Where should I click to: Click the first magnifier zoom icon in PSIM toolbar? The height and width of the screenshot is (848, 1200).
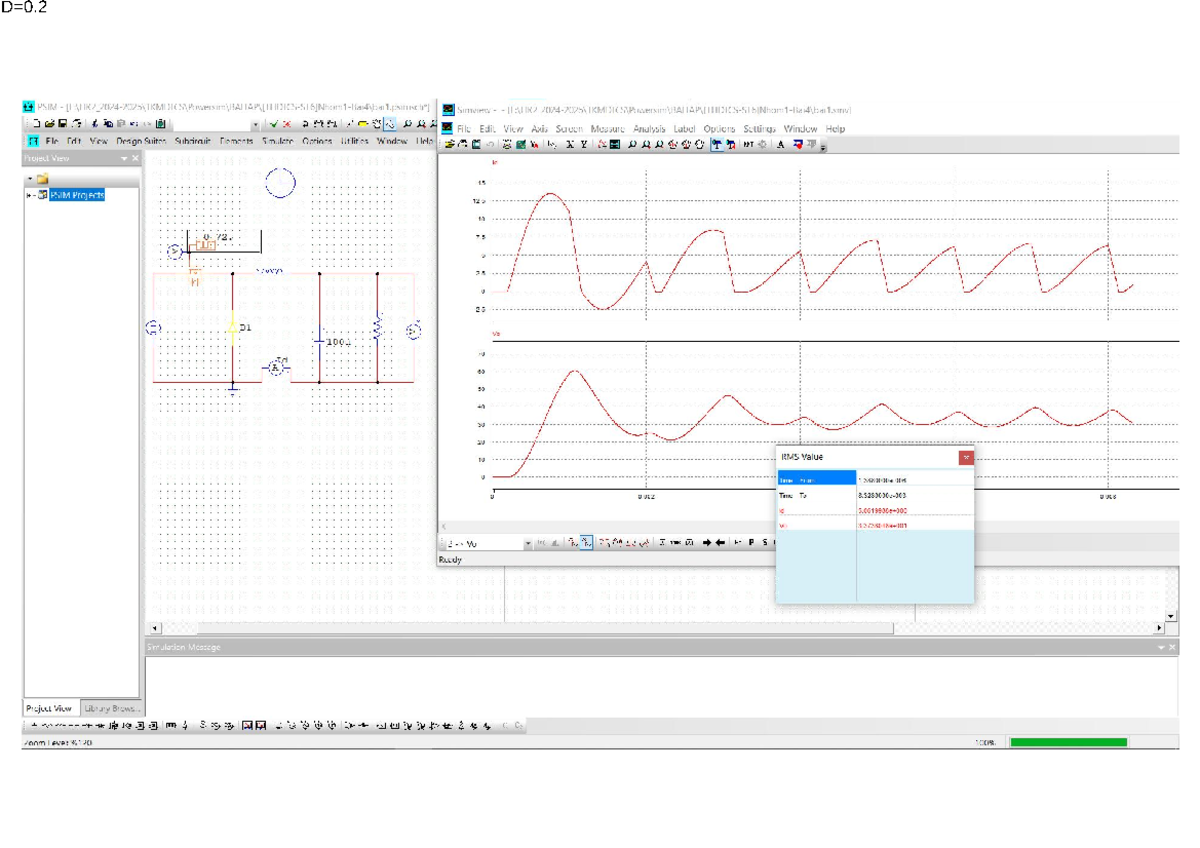pos(407,124)
